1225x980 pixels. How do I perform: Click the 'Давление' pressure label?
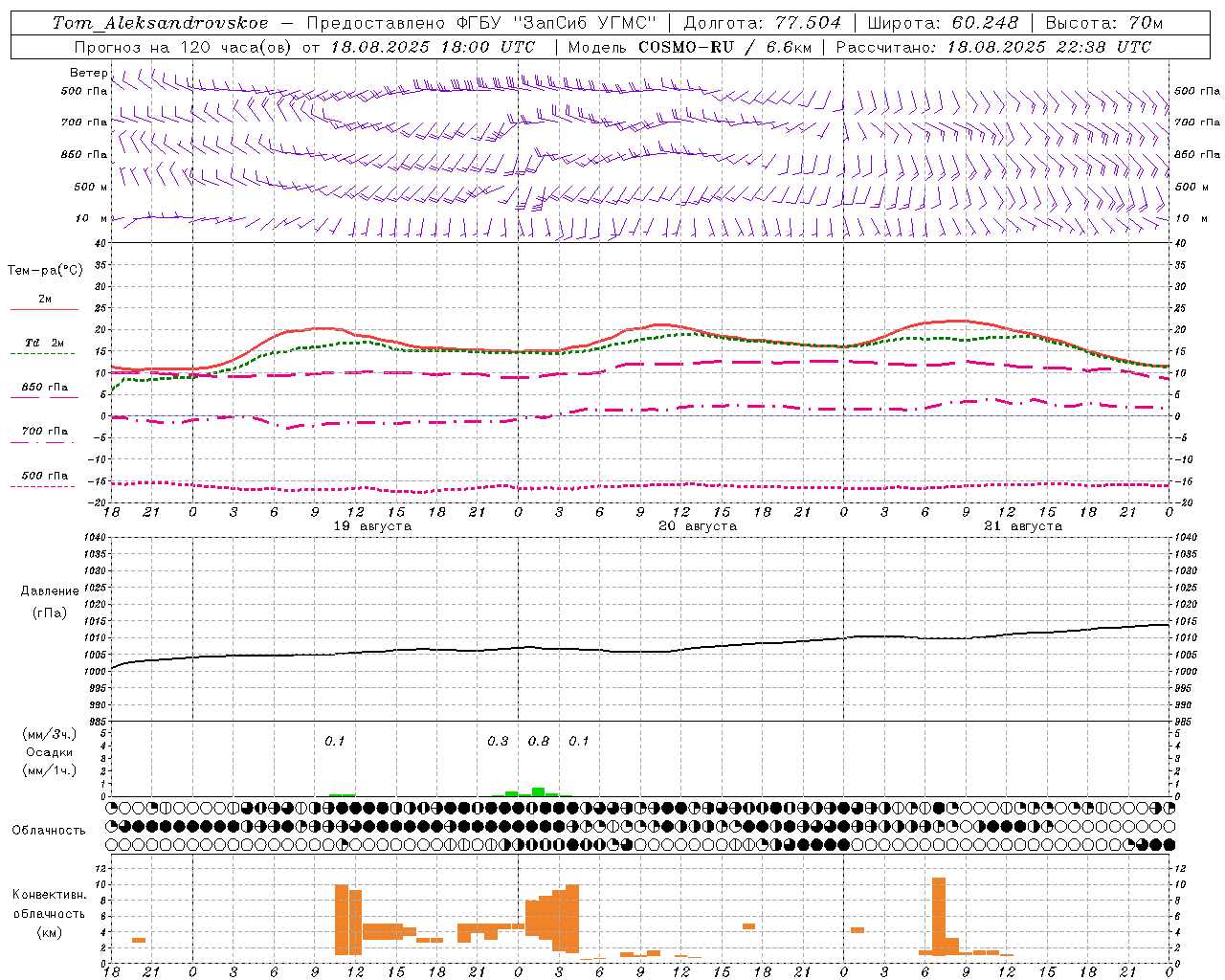(50, 591)
